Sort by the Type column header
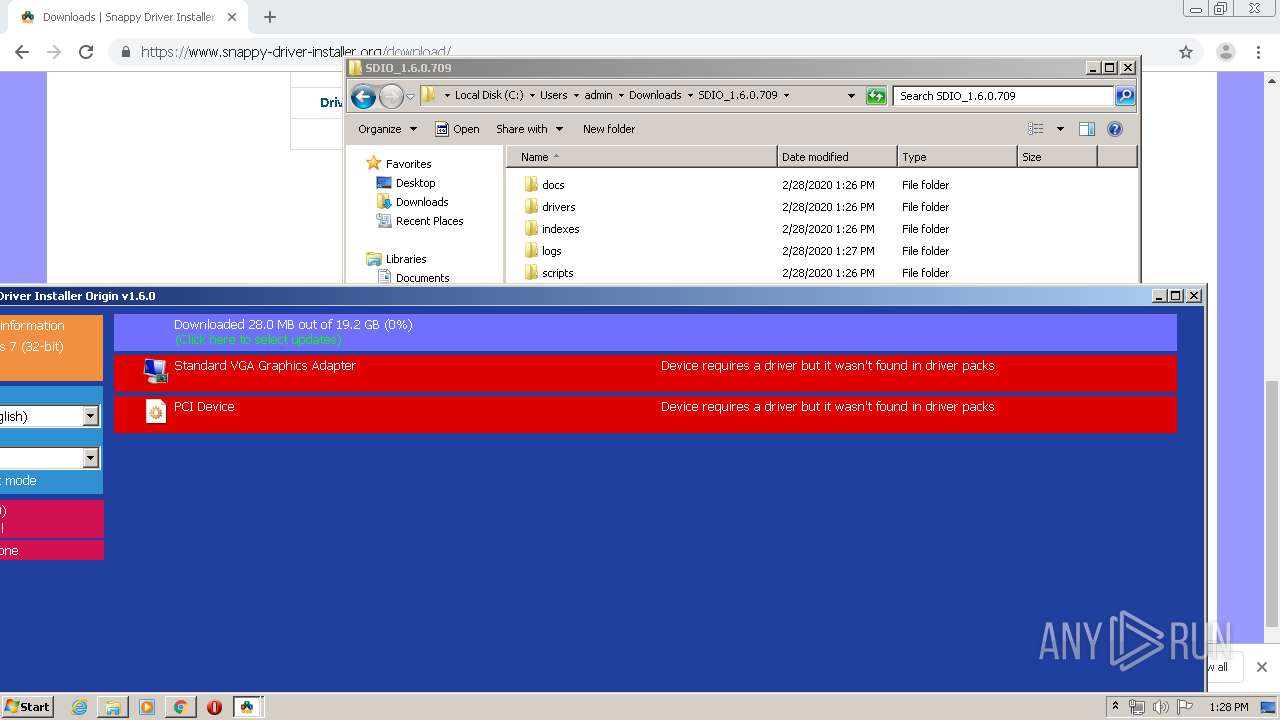The height and width of the screenshot is (720, 1280). click(x=957, y=157)
